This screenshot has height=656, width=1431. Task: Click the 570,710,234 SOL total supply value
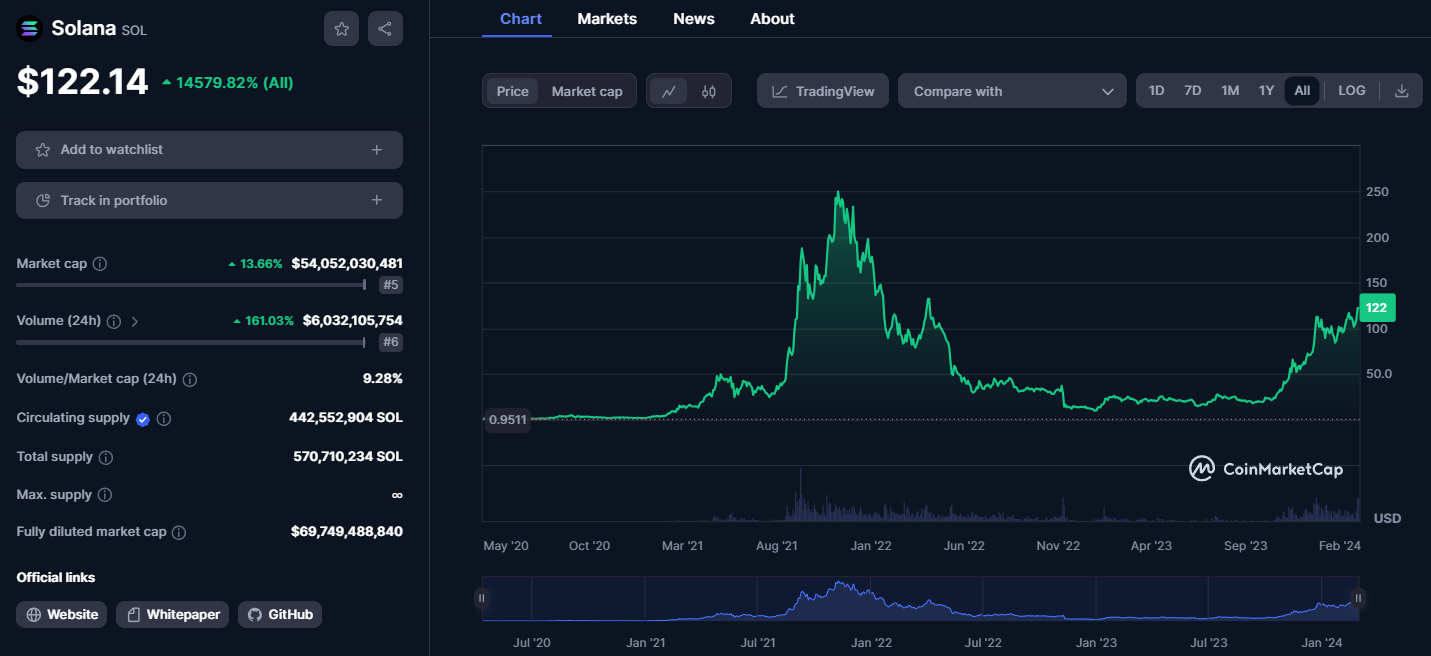coord(348,456)
